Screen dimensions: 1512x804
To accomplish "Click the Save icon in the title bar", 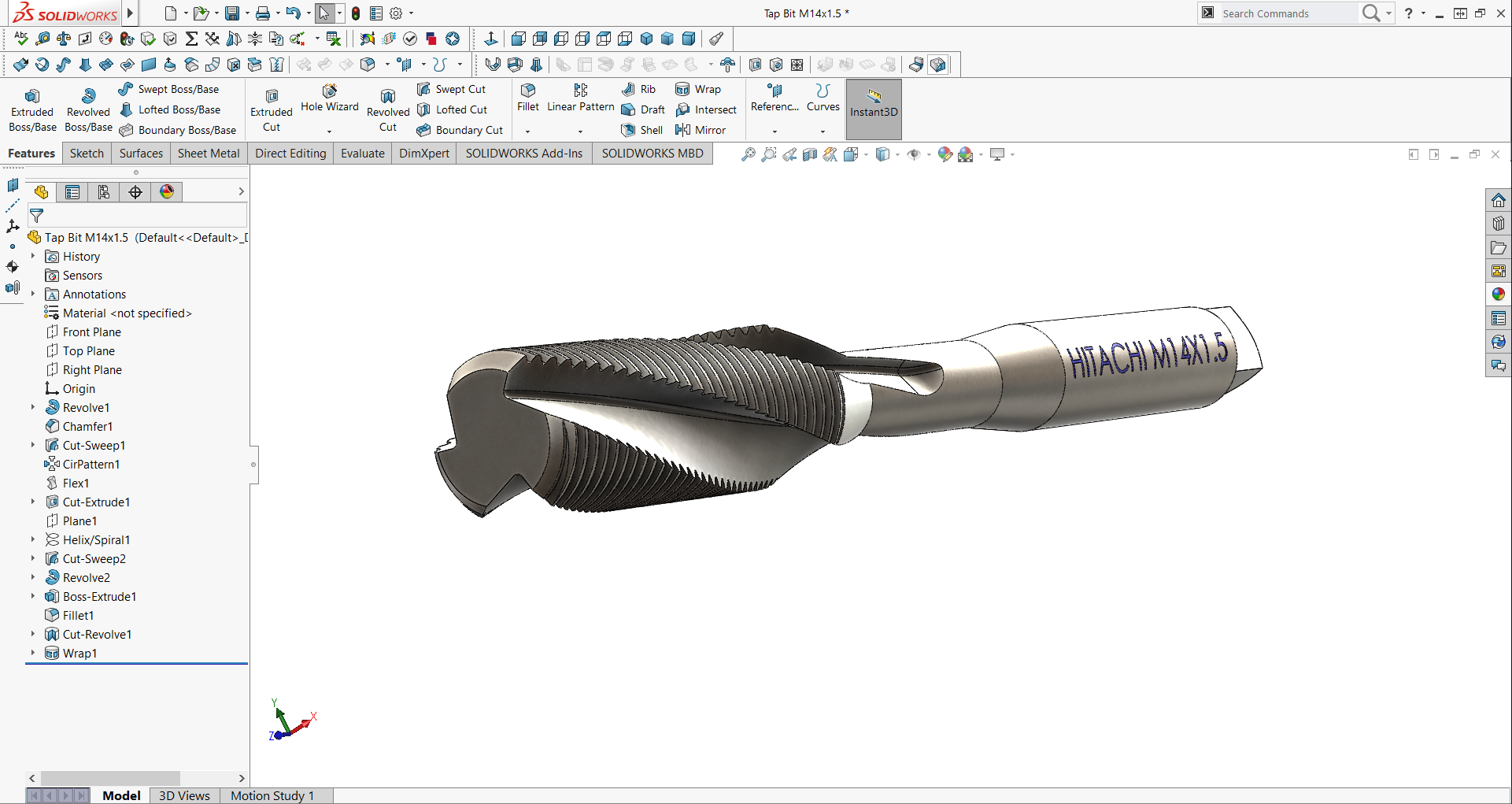I will (232, 13).
